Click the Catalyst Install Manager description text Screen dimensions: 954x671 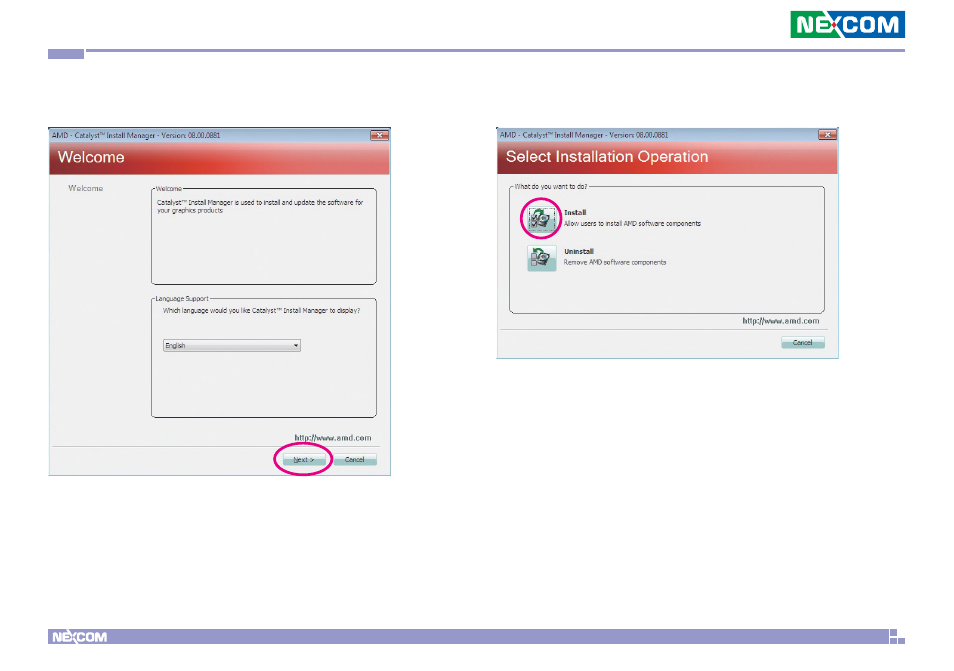coord(260,206)
